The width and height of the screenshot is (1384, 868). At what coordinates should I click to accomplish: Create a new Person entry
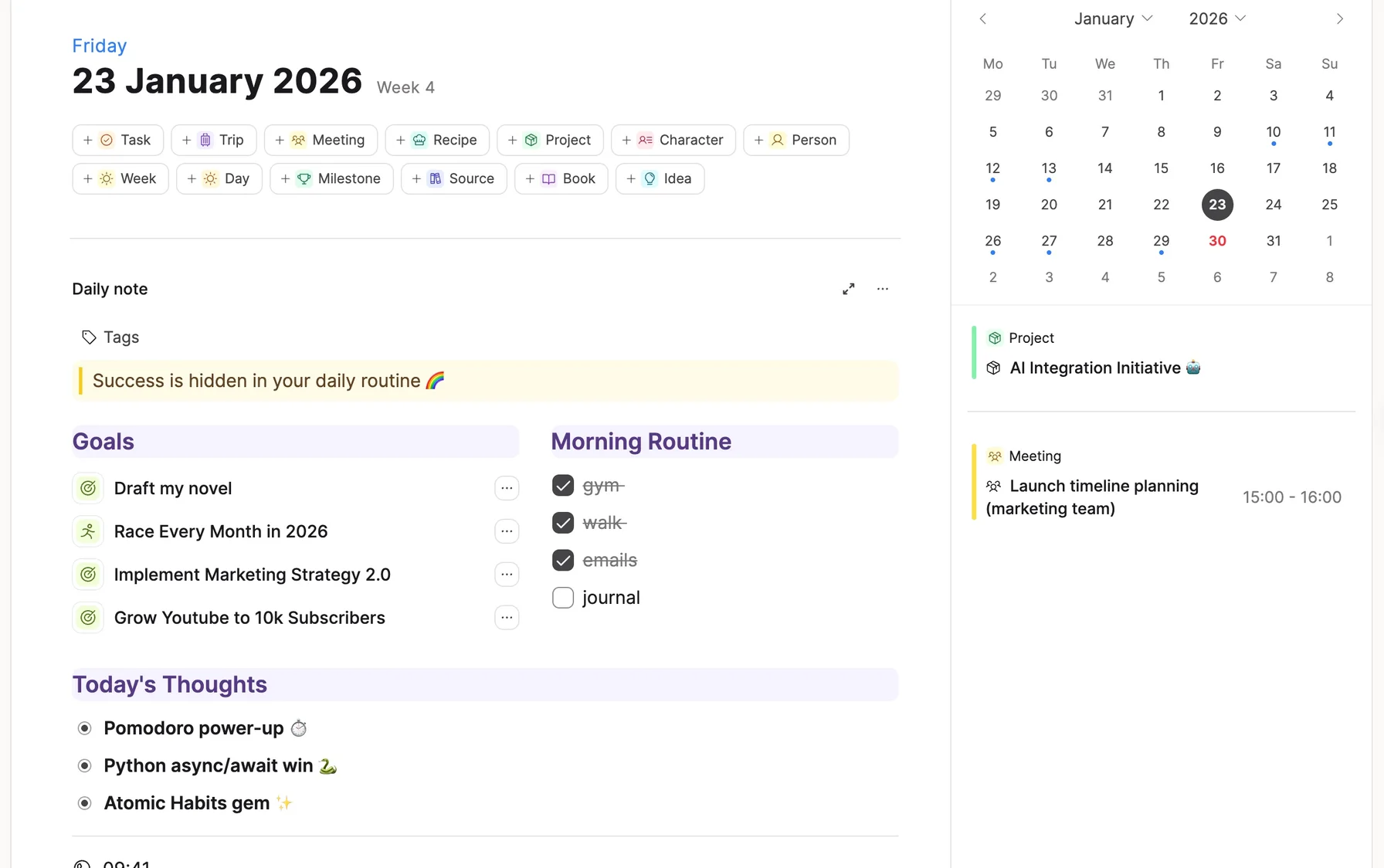(x=796, y=140)
